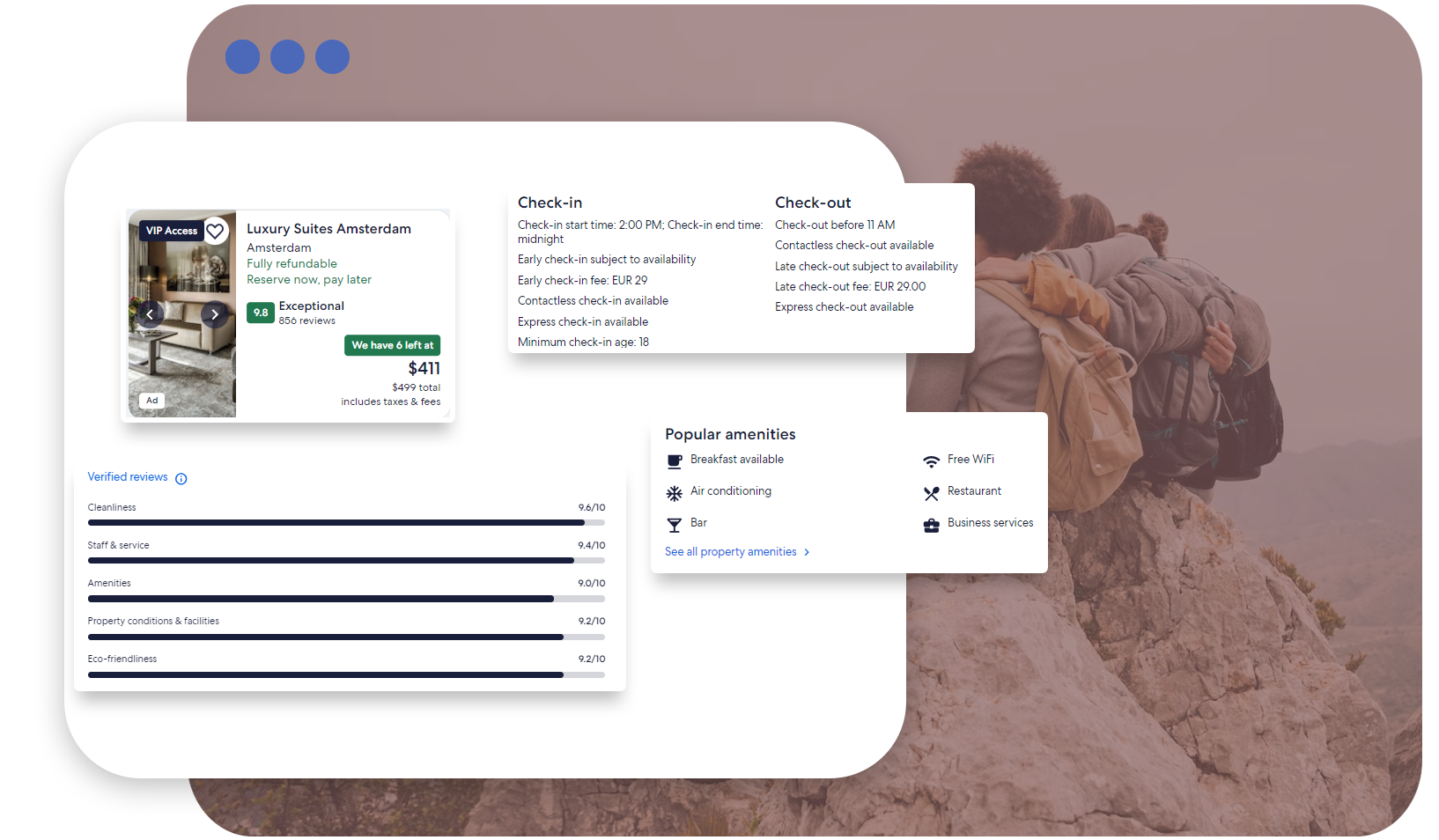This screenshot has height=840, width=1439.
Task: Toggle the heart to save Luxury Suites Amsterdam
Action: tap(214, 231)
